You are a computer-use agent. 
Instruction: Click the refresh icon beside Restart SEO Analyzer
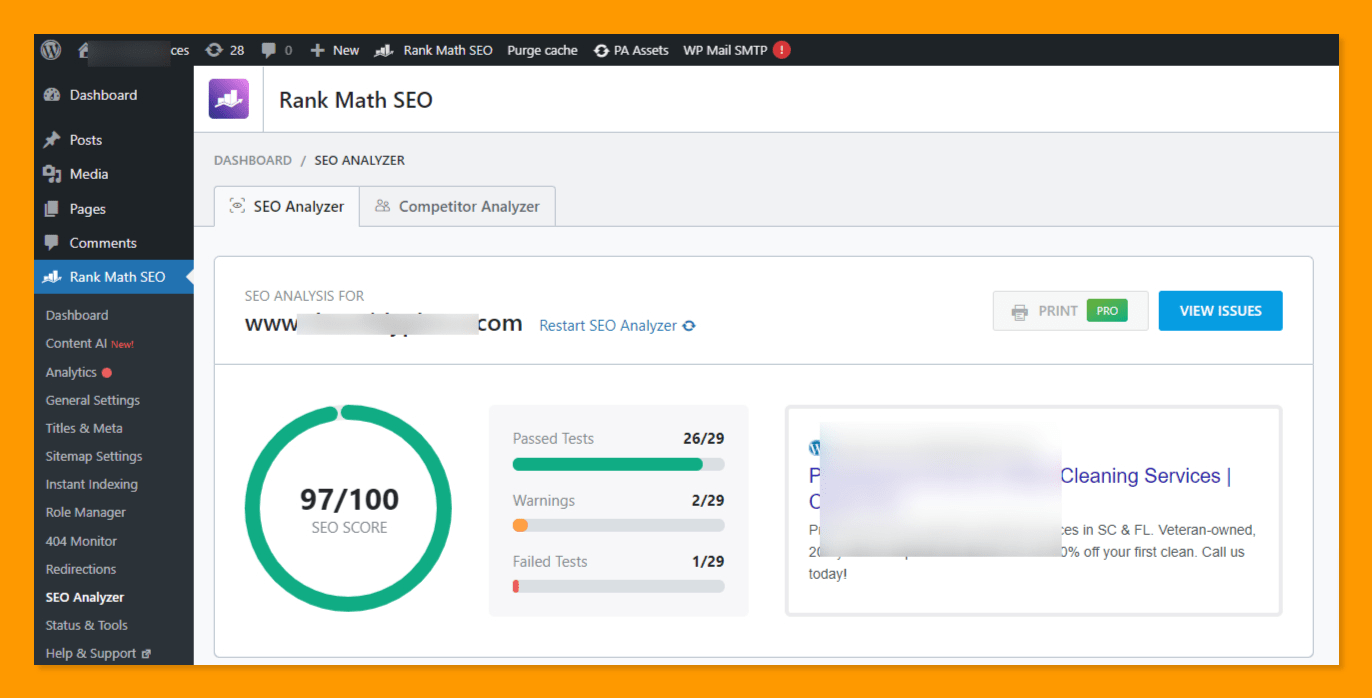click(689, 326)
